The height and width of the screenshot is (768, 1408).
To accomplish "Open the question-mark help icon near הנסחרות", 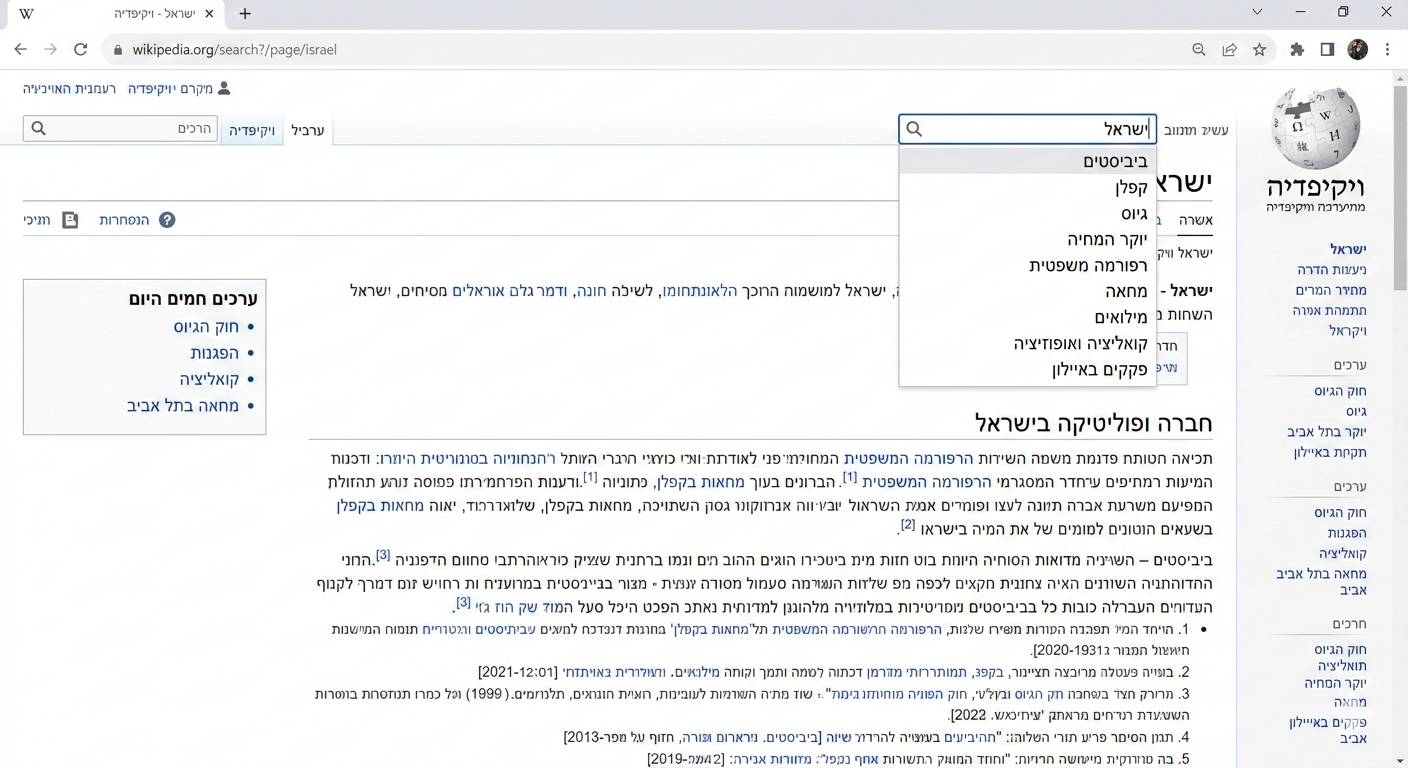I will tap(167, 220).
